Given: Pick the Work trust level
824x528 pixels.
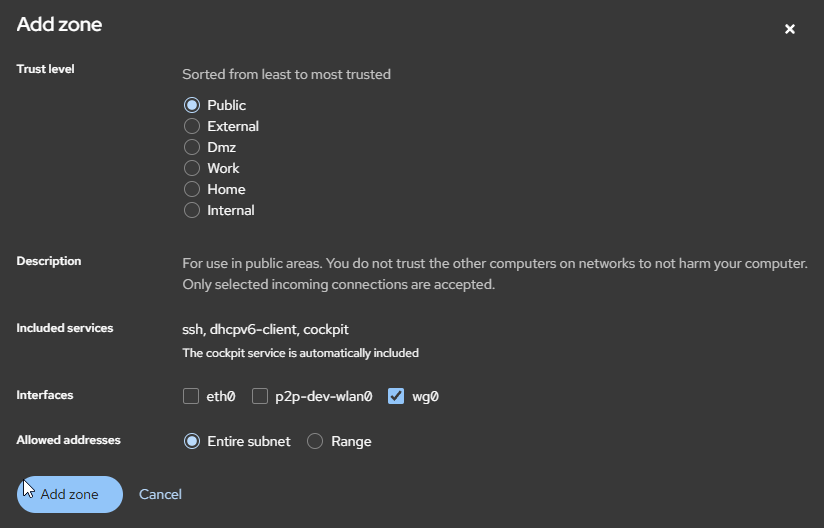Looking at the screenshot, I should [192, 168].
